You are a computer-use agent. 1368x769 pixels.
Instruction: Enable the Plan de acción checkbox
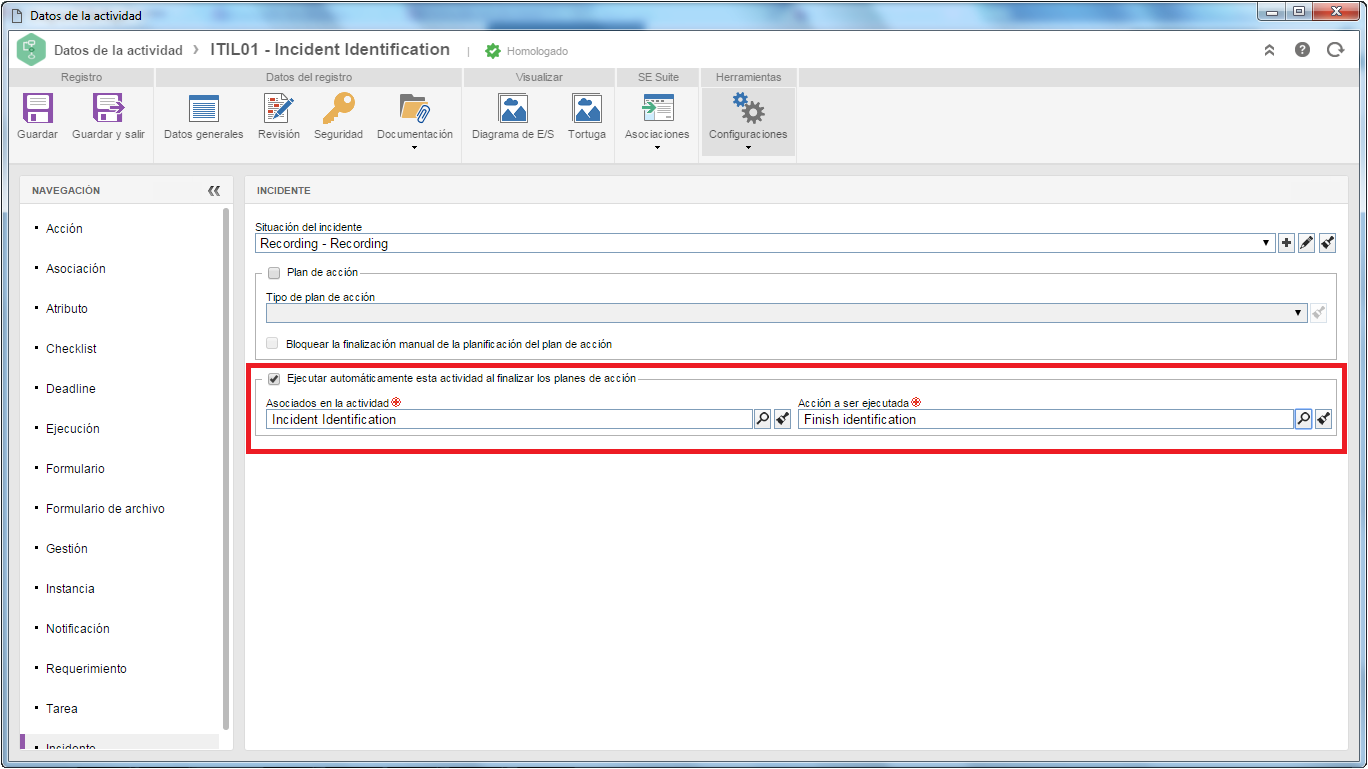[x=274, y=273]
